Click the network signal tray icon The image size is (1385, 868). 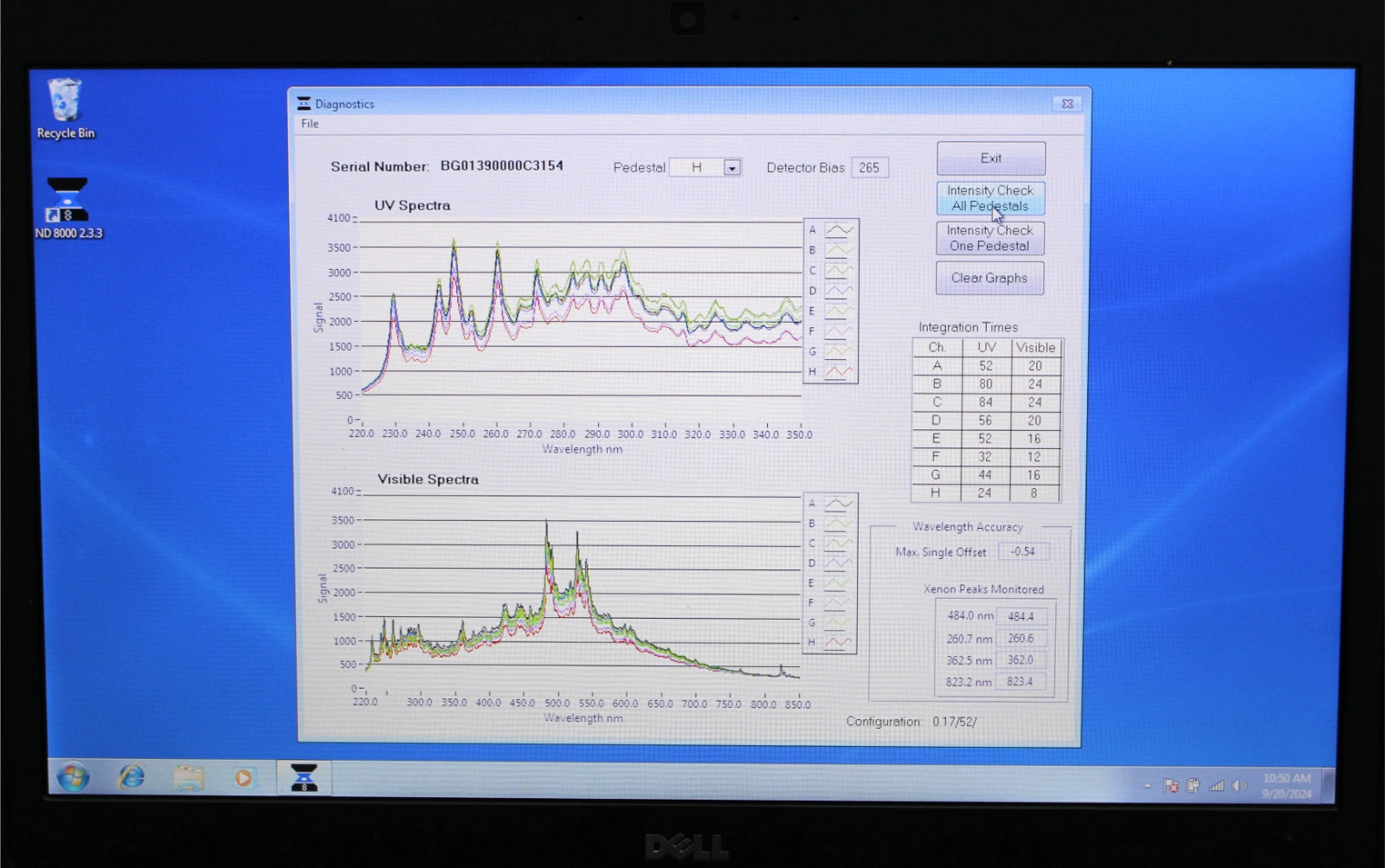tap(1216, 786)
